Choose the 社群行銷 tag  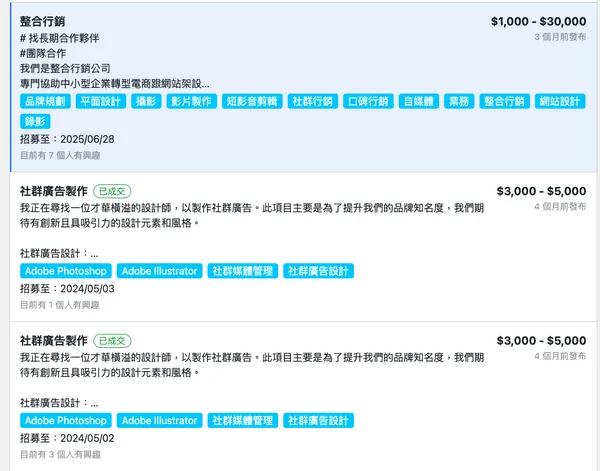click(x=313, y=101)
